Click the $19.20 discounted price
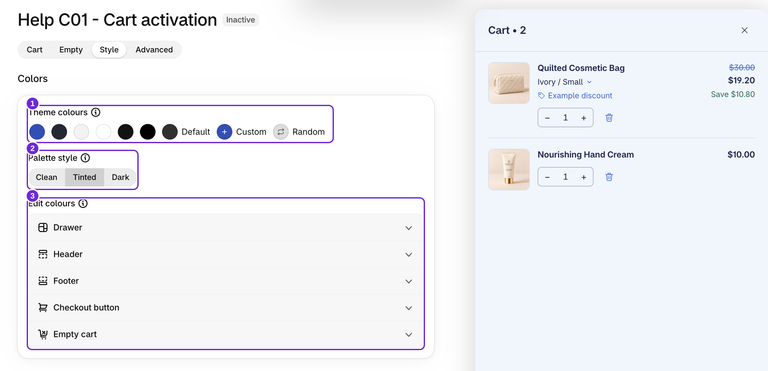The image size is (768, 371). (x=741, y=80)
